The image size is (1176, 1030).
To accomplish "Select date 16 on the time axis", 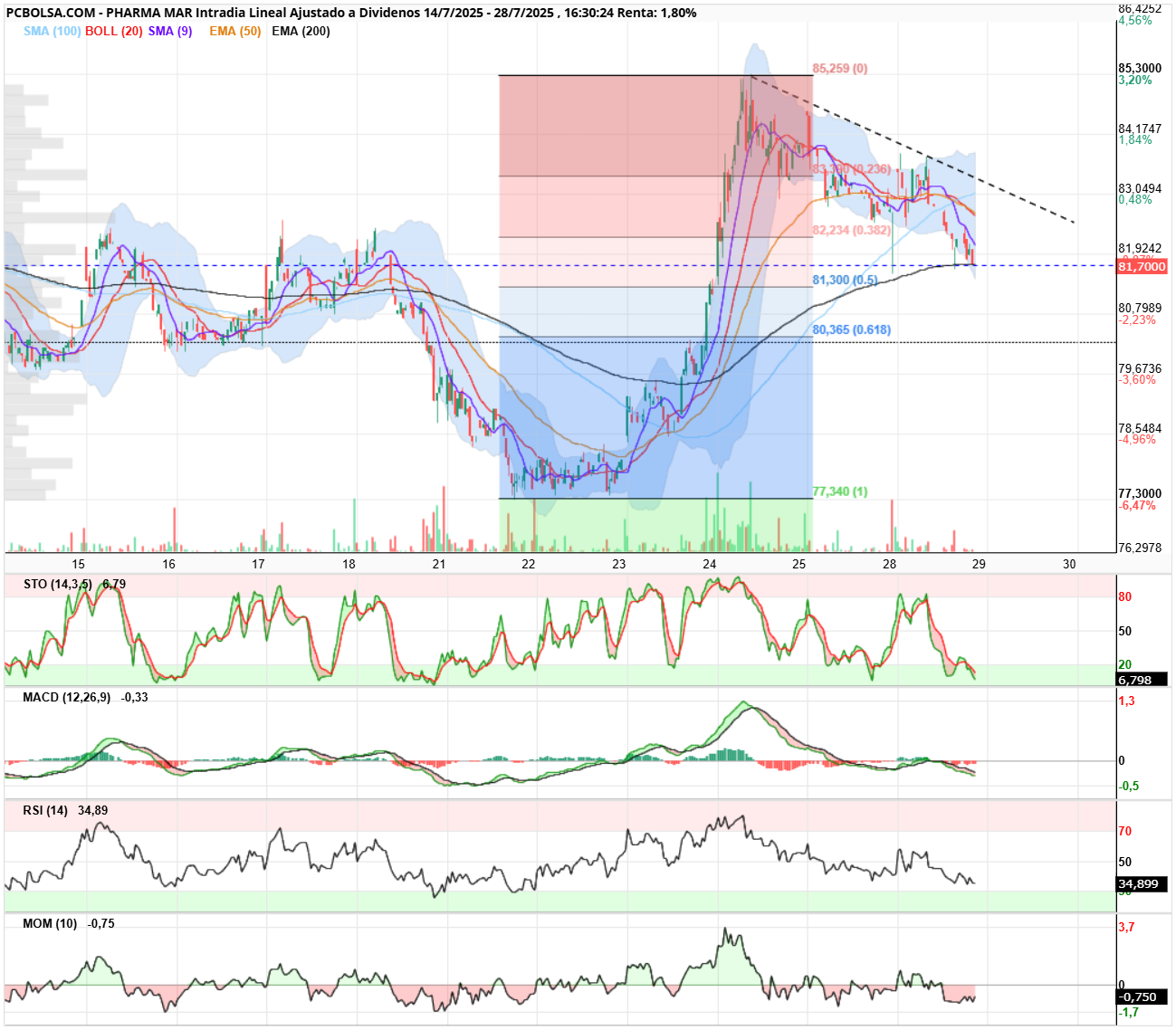I will pyautogui.click(x=168, y=564).
